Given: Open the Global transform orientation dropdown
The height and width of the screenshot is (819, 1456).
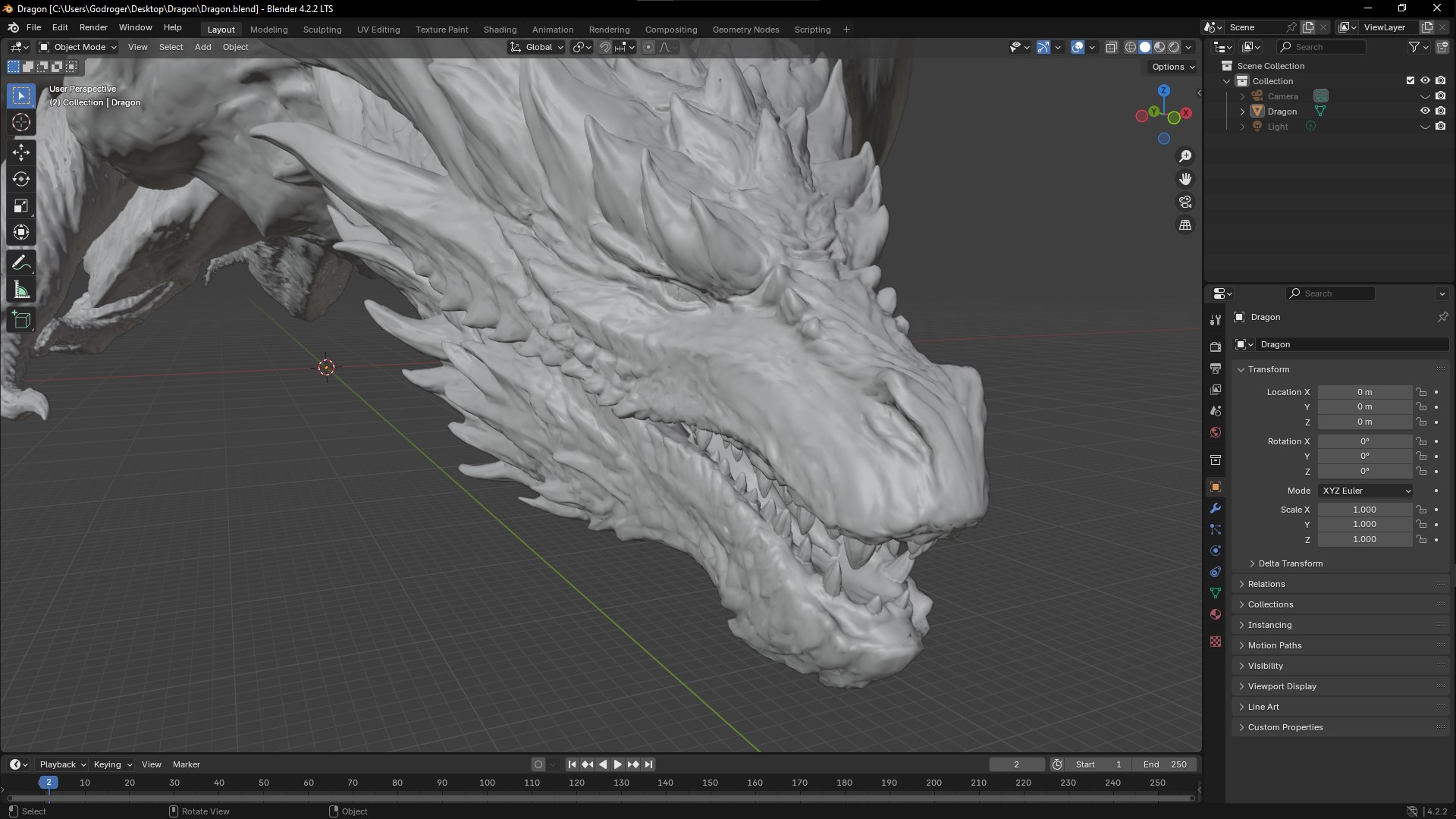Looking at the screenshot, I should (537, 47).
